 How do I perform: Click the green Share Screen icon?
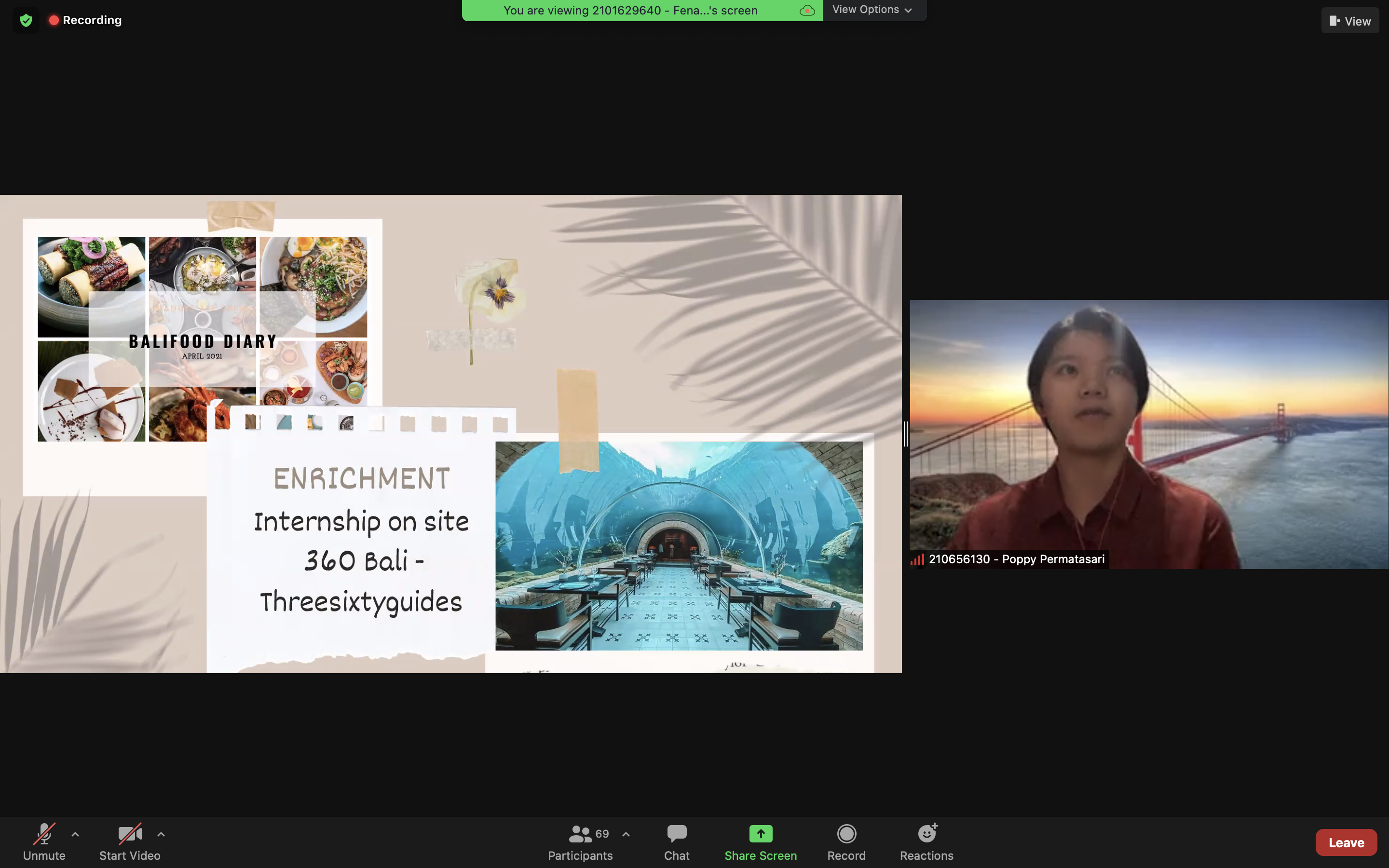760,834
